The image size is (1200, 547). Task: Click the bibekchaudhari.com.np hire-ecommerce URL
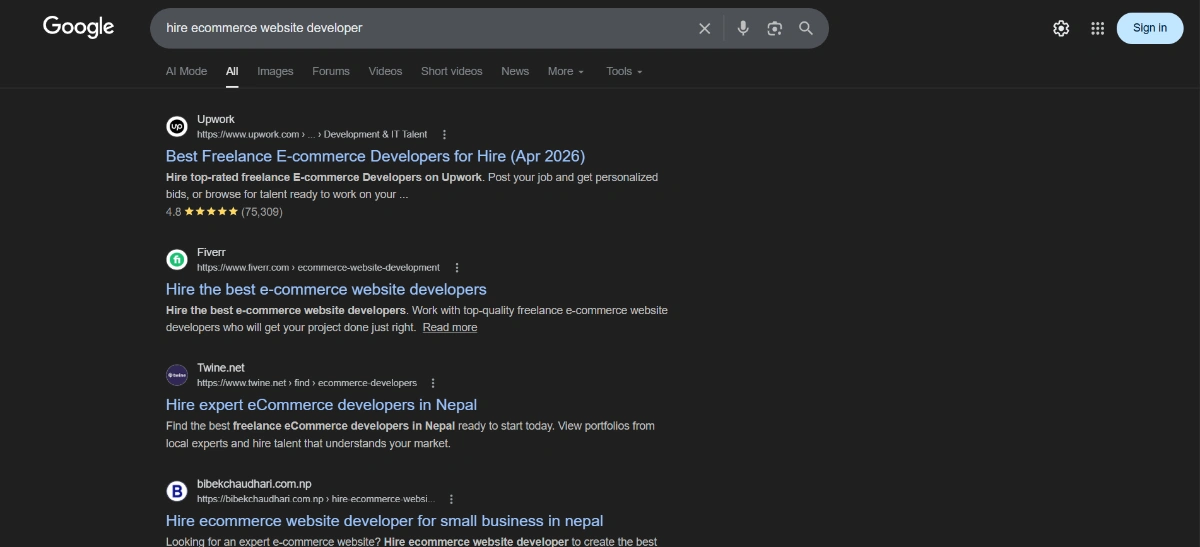click(316, 499)
